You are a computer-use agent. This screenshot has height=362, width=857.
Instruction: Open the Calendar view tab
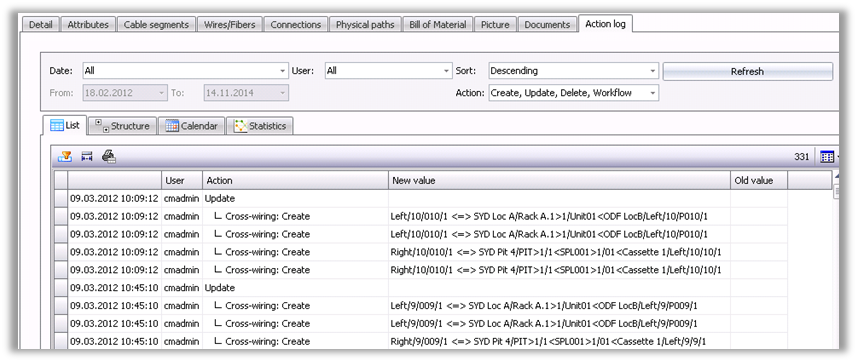(191, 126)
